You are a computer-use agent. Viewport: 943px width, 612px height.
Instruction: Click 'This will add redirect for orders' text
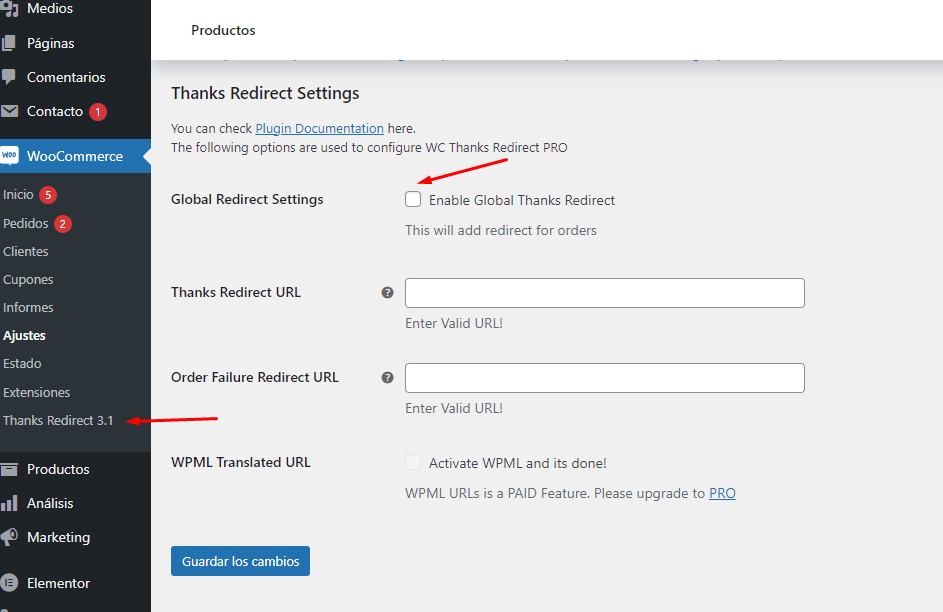click(501, 230)
